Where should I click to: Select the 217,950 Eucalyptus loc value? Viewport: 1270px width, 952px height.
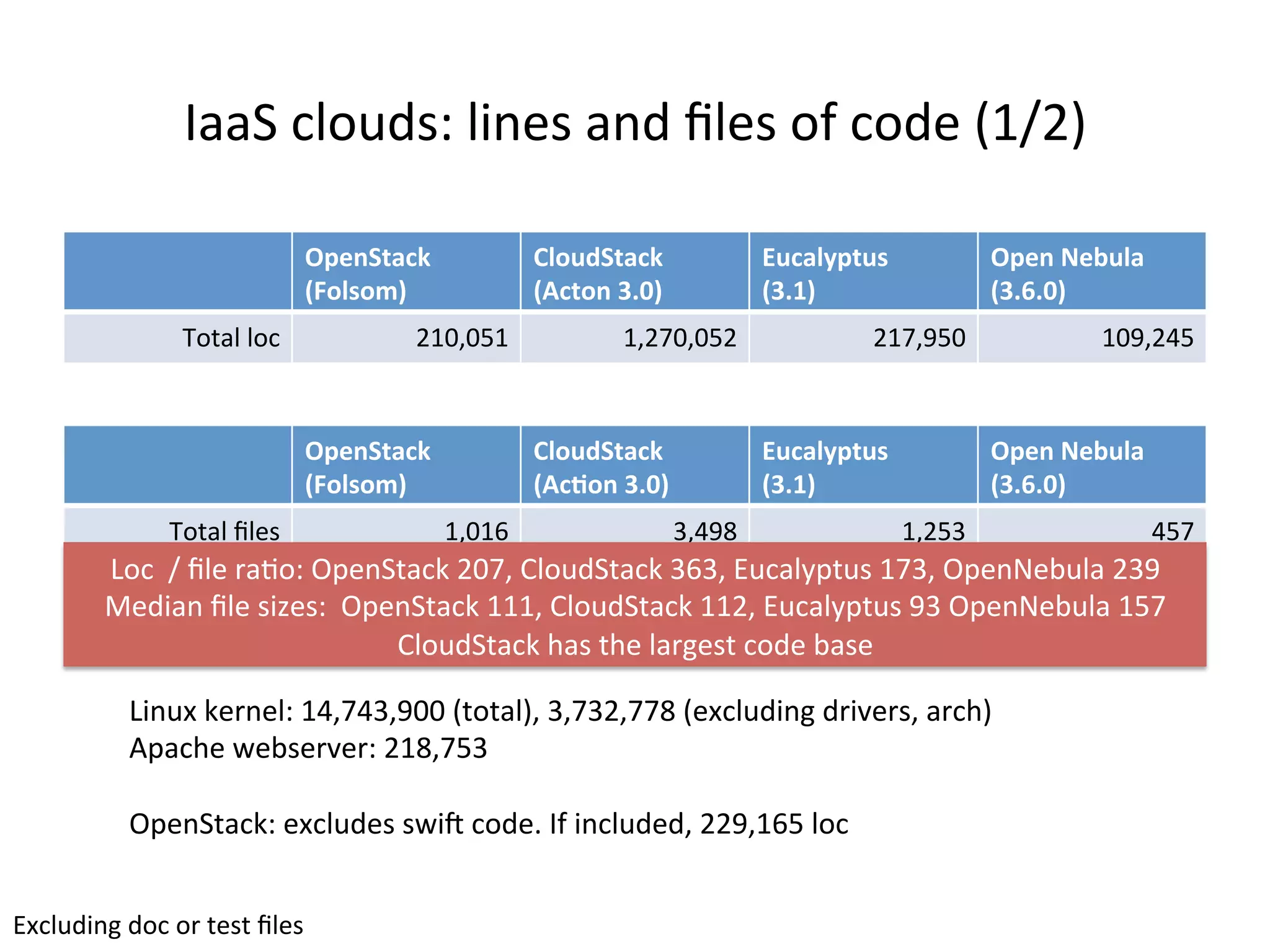pyautogui.click(x=919, y=338)
